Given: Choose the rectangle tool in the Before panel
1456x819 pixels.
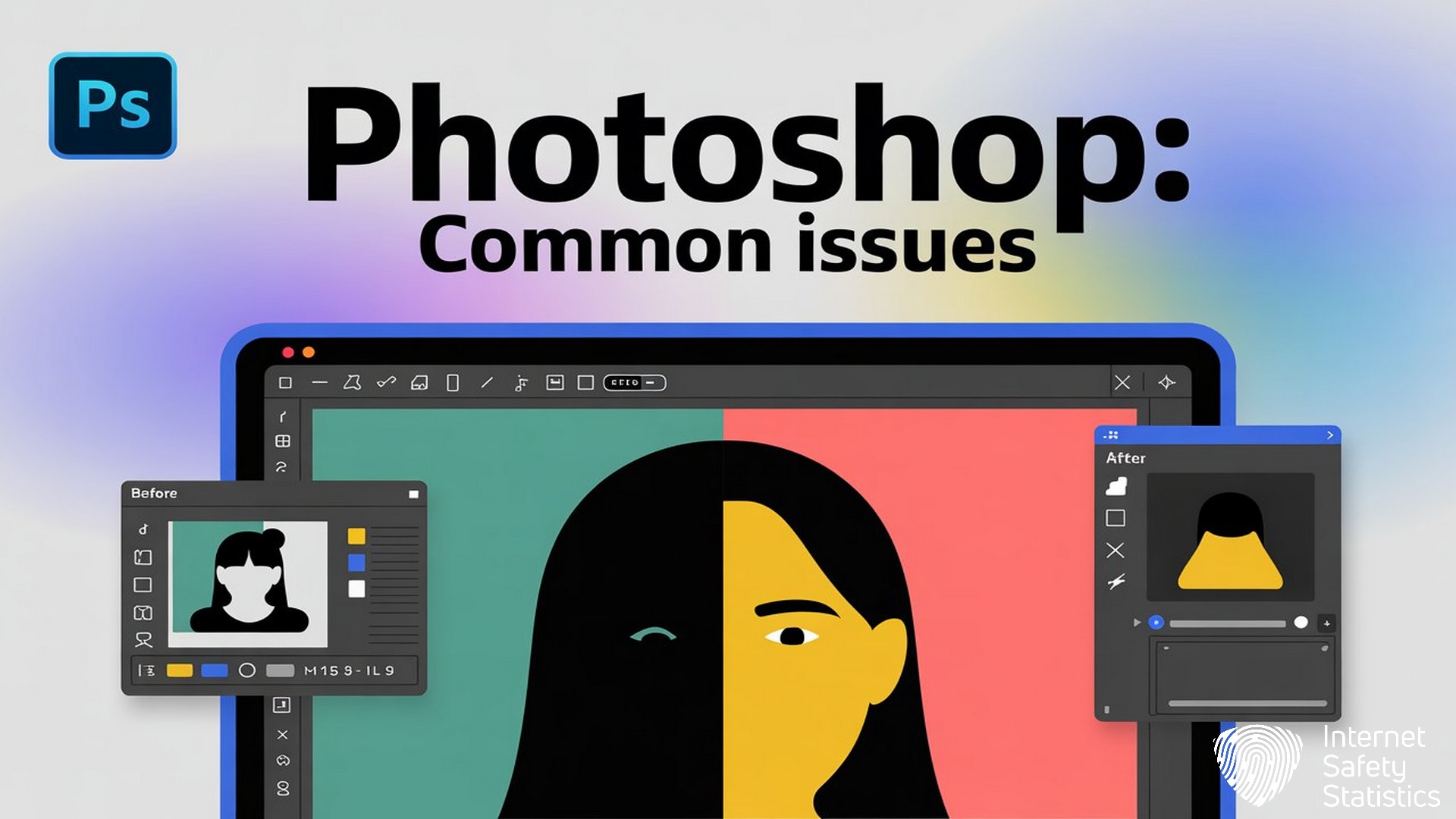Looking at the screenshot, I should click(x=143, y=585).
